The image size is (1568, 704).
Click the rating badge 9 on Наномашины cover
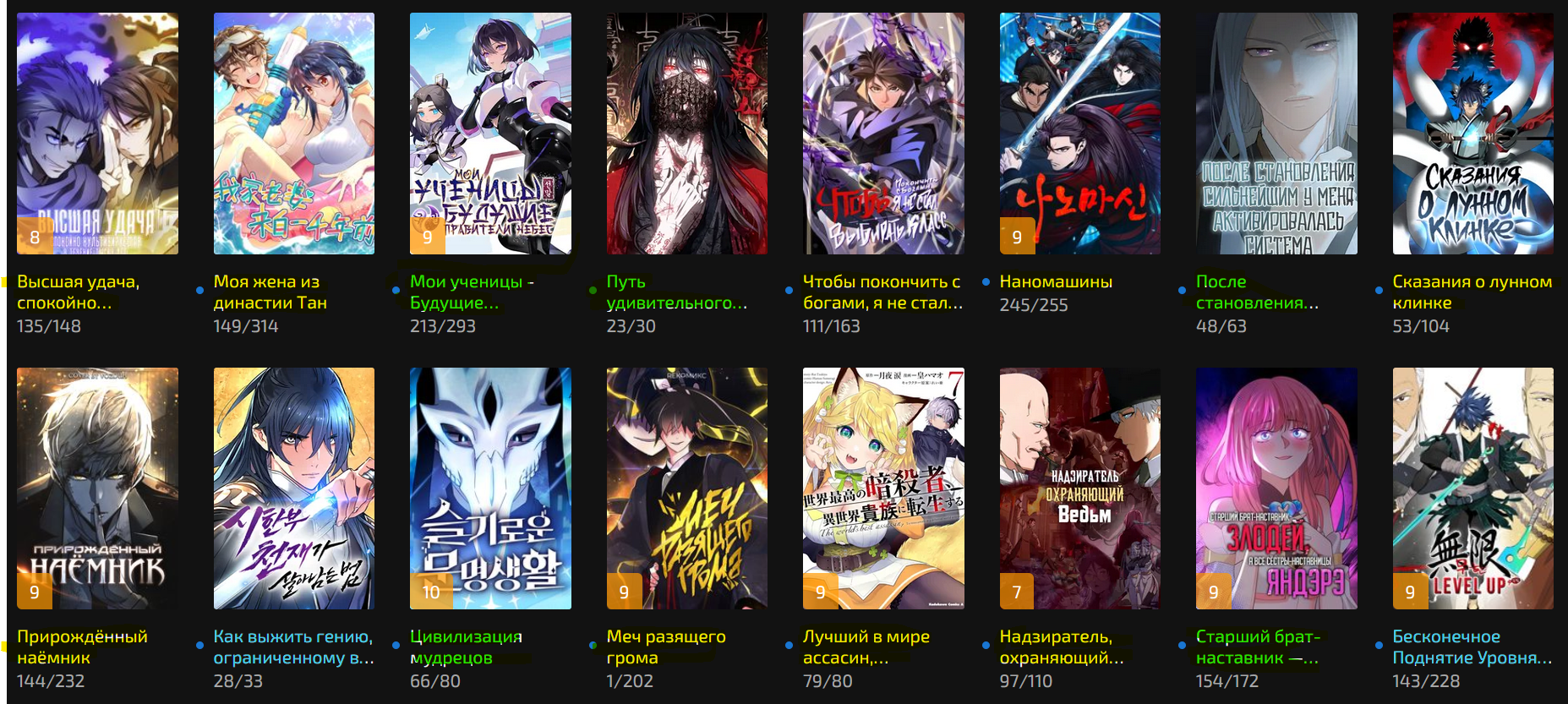tap(1017, 237)
